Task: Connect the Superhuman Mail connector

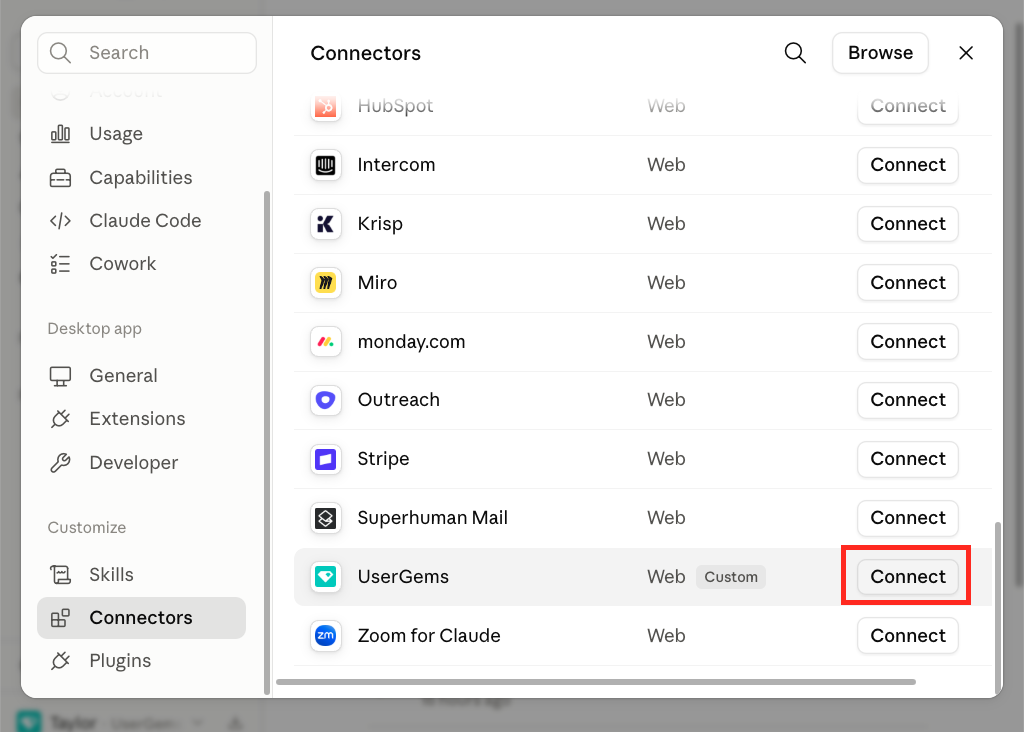Action: 908,518
